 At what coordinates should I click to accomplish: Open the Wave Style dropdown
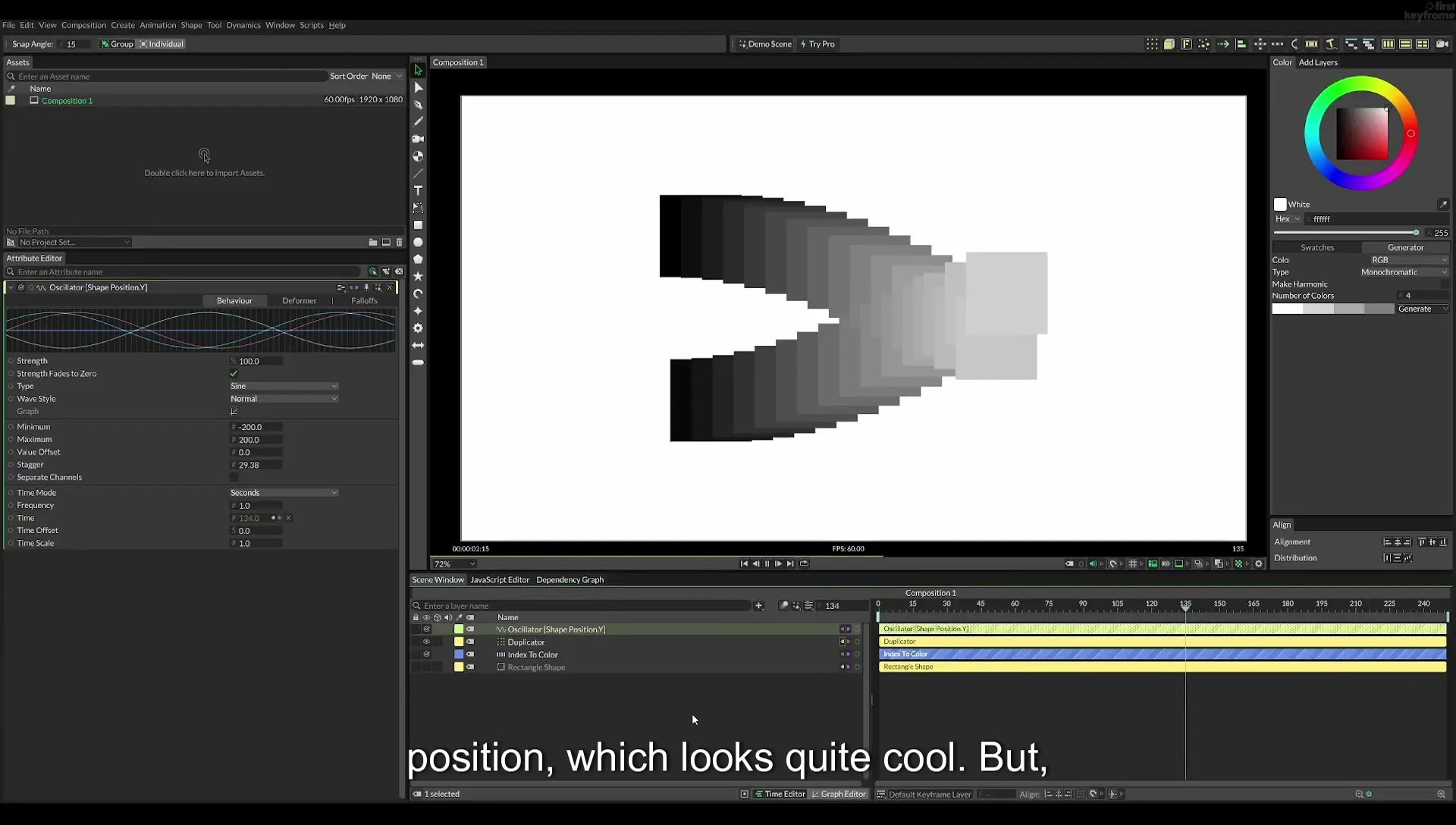point(284,399)
